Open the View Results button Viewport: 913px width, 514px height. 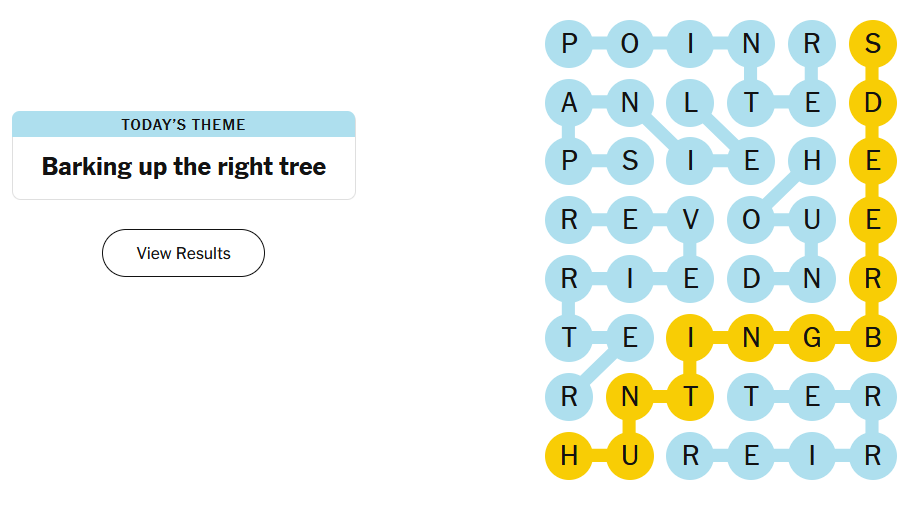(x=183, y=253)
